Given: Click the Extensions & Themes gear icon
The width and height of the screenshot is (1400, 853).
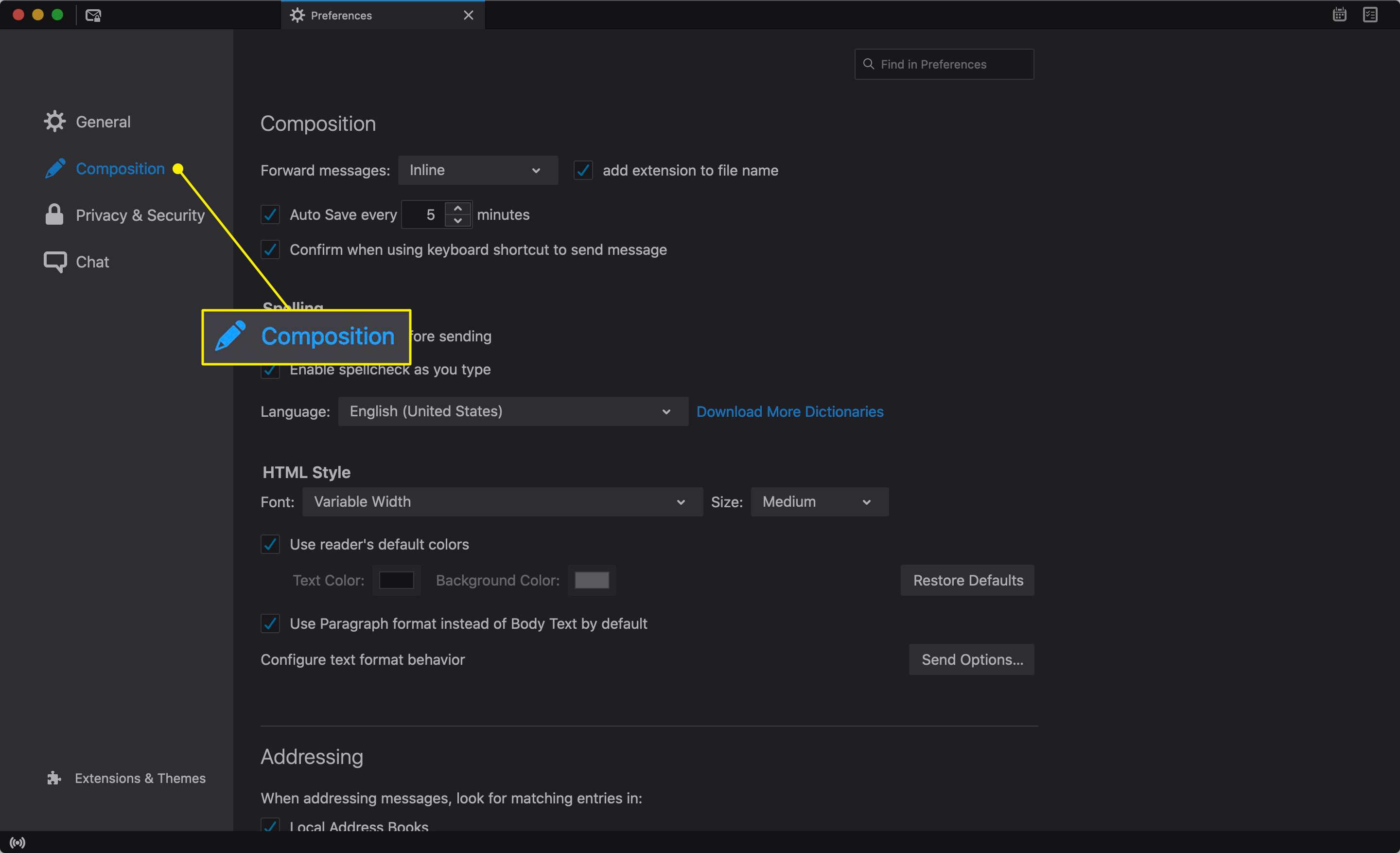Looking at the screenshot, I should pyautogui.click(x=54, y=777).
